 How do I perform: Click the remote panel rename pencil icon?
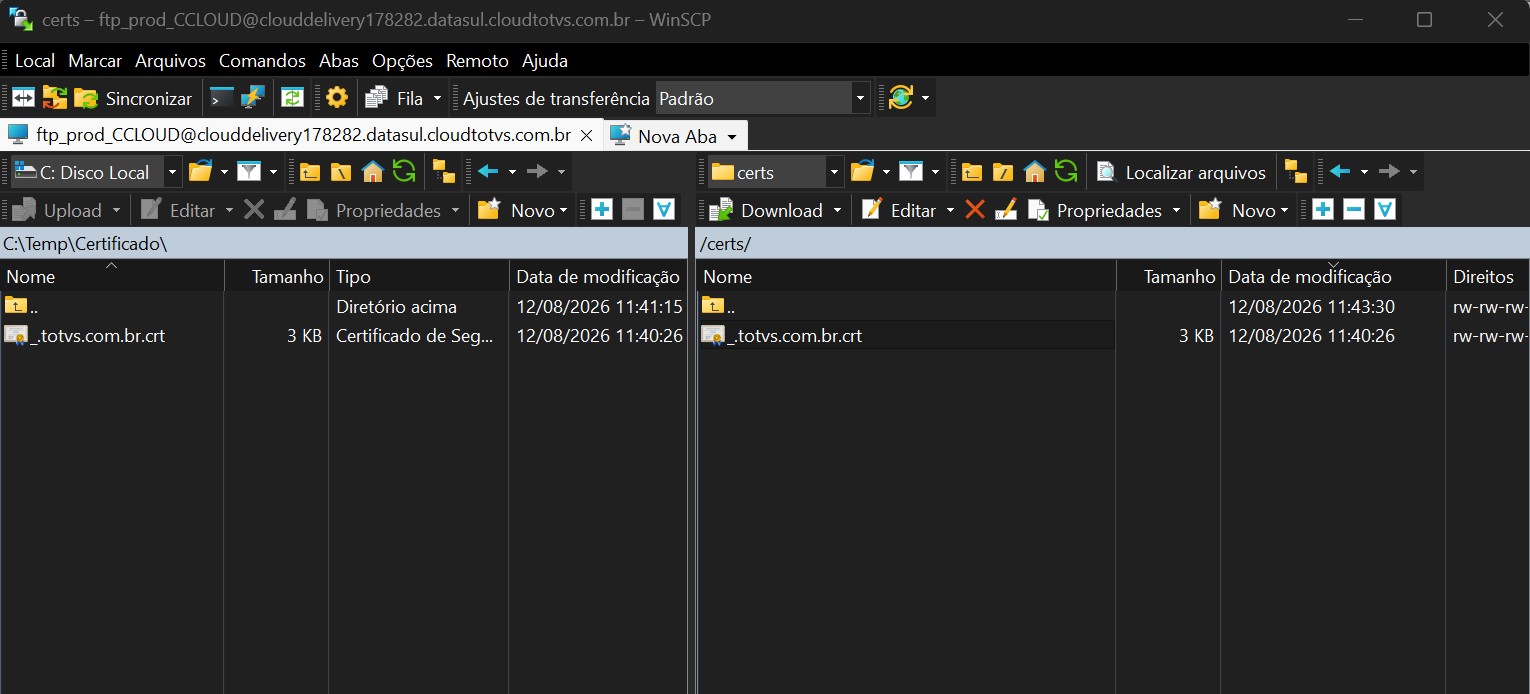(1006, 210)
